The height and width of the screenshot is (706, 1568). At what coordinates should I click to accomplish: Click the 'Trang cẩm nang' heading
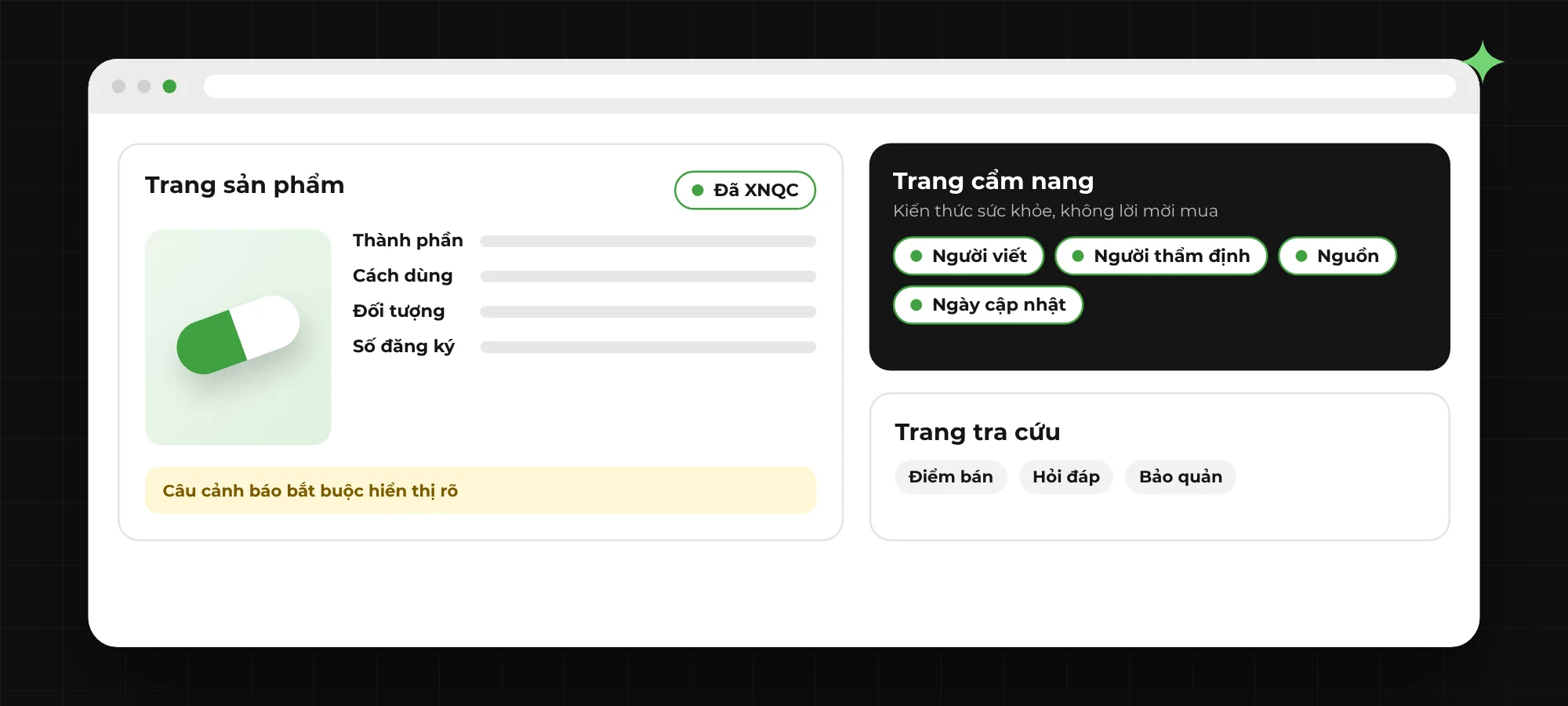993,181
